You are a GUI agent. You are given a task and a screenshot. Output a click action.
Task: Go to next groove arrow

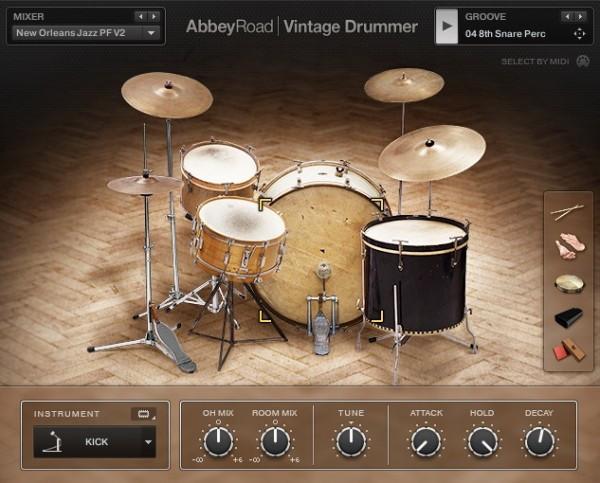[580, 16]
